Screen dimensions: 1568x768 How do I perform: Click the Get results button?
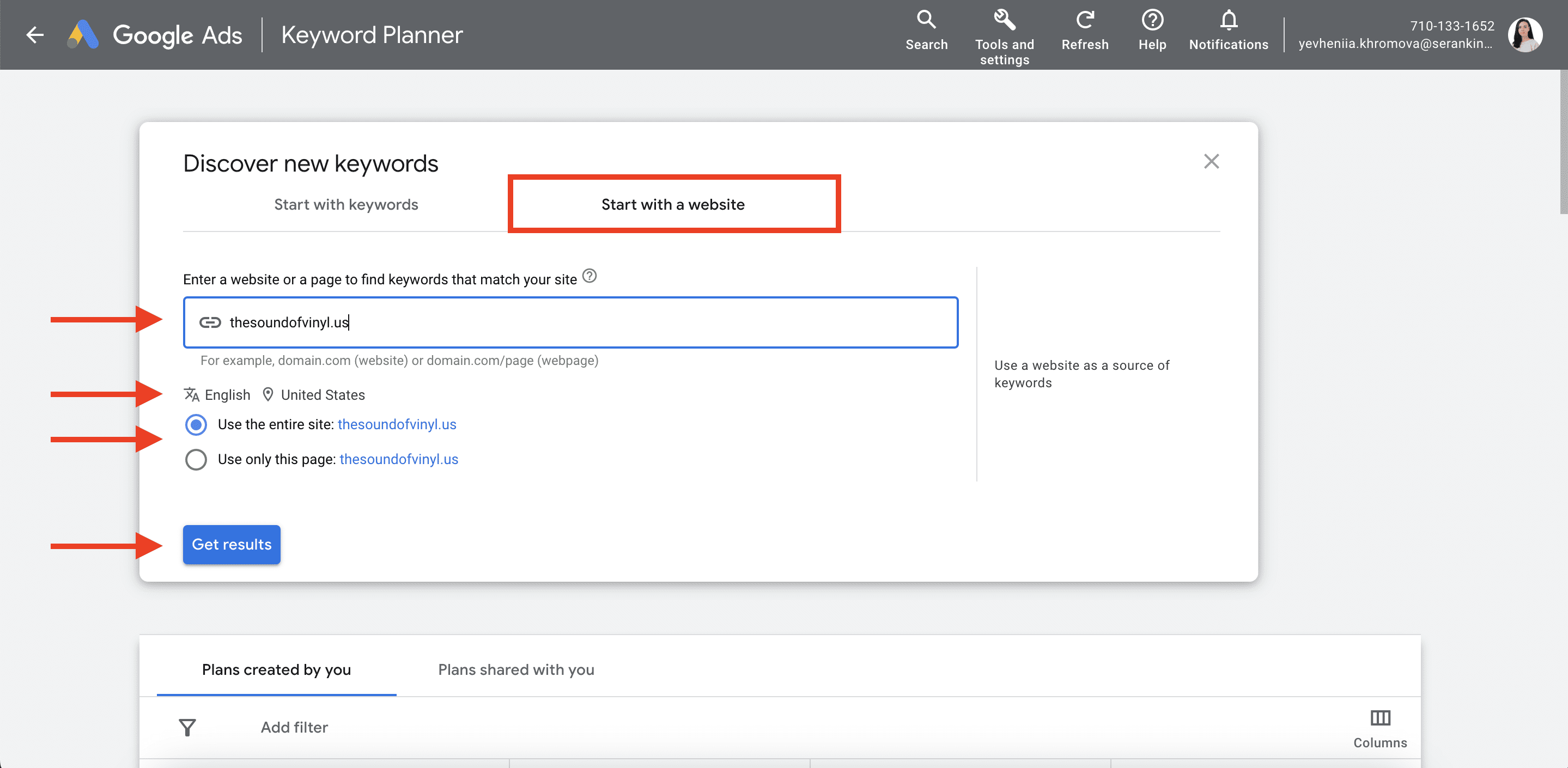[x=230, y=544]
